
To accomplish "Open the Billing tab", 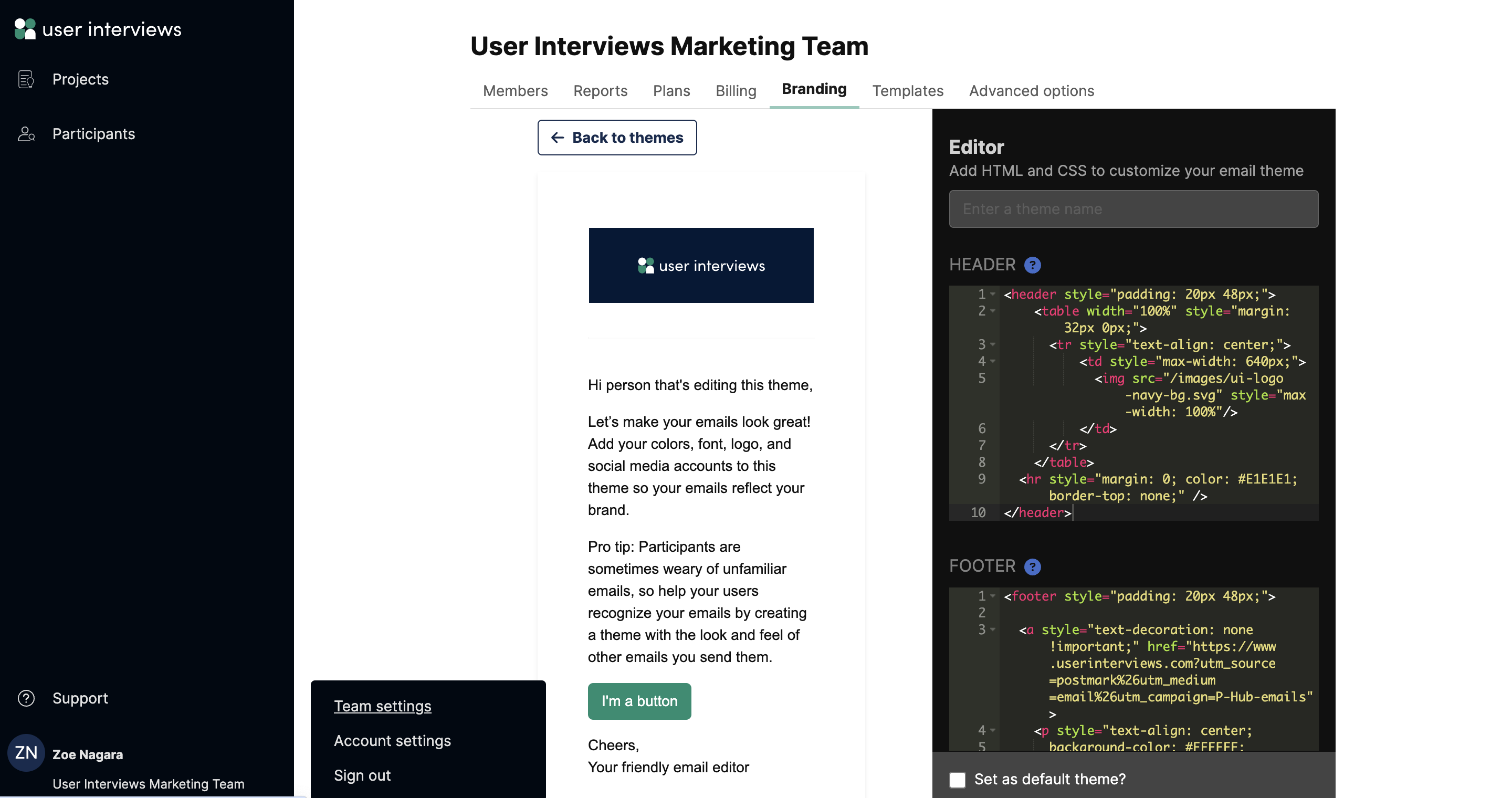I will [x=736, y=91].
